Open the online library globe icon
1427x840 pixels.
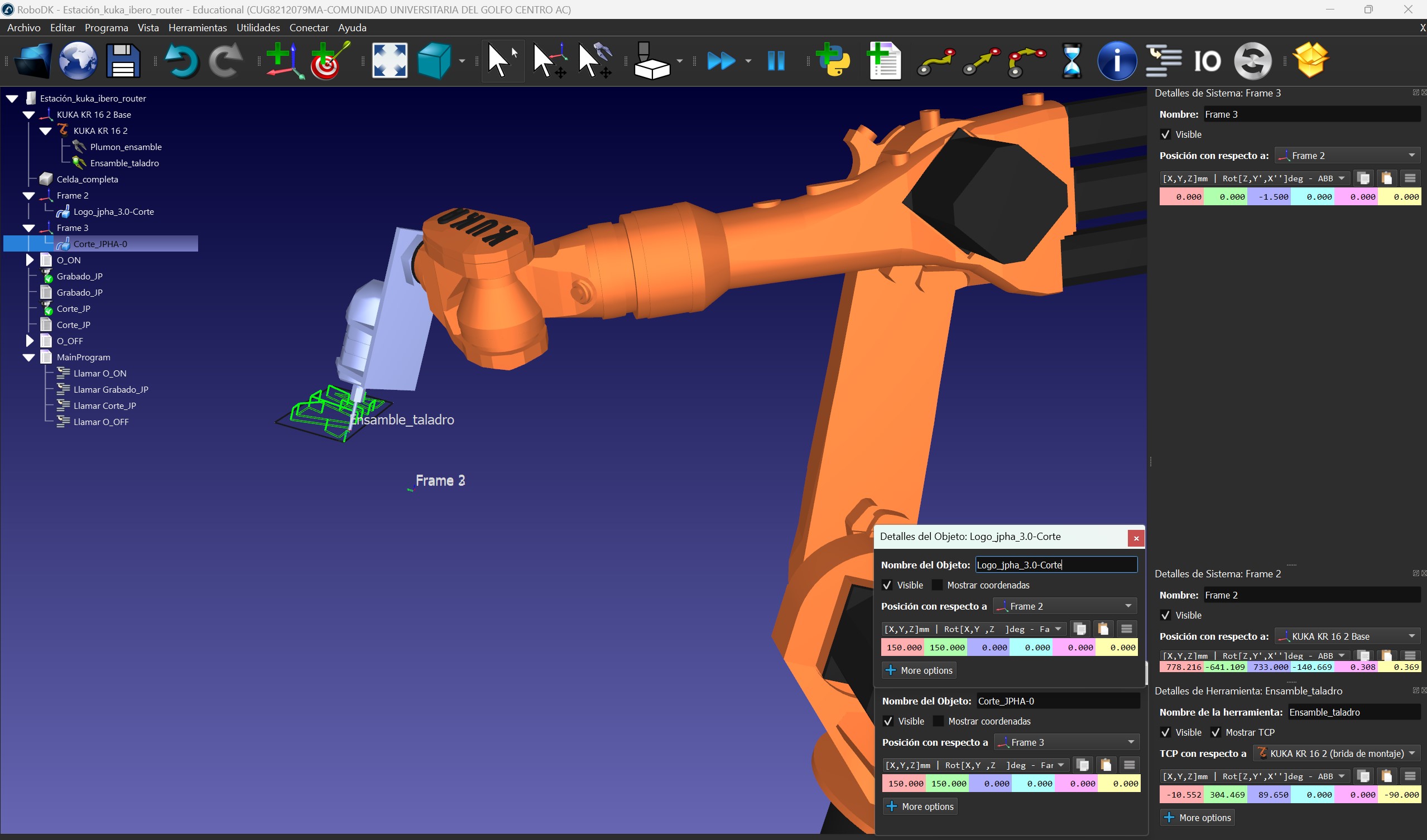(78, 60)
